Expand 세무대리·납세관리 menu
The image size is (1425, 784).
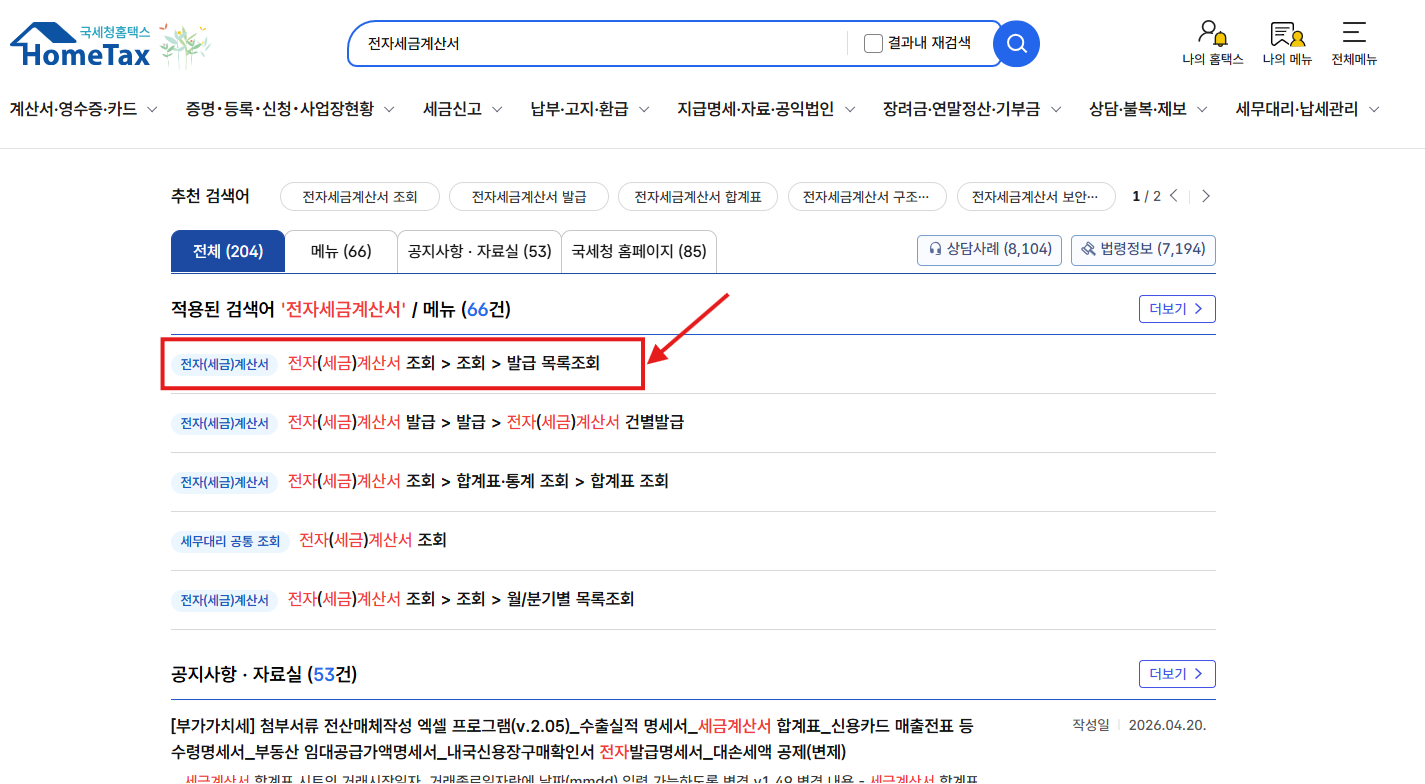tap(1308, 109)
